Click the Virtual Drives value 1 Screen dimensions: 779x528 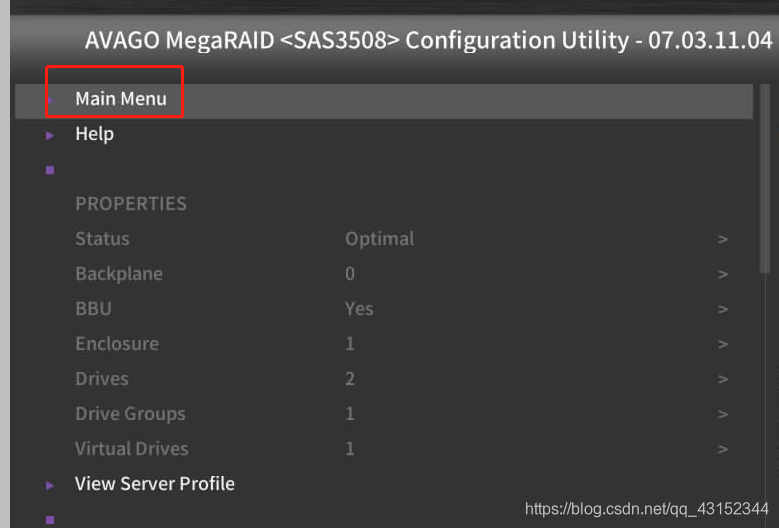click(x=350, y=449)
